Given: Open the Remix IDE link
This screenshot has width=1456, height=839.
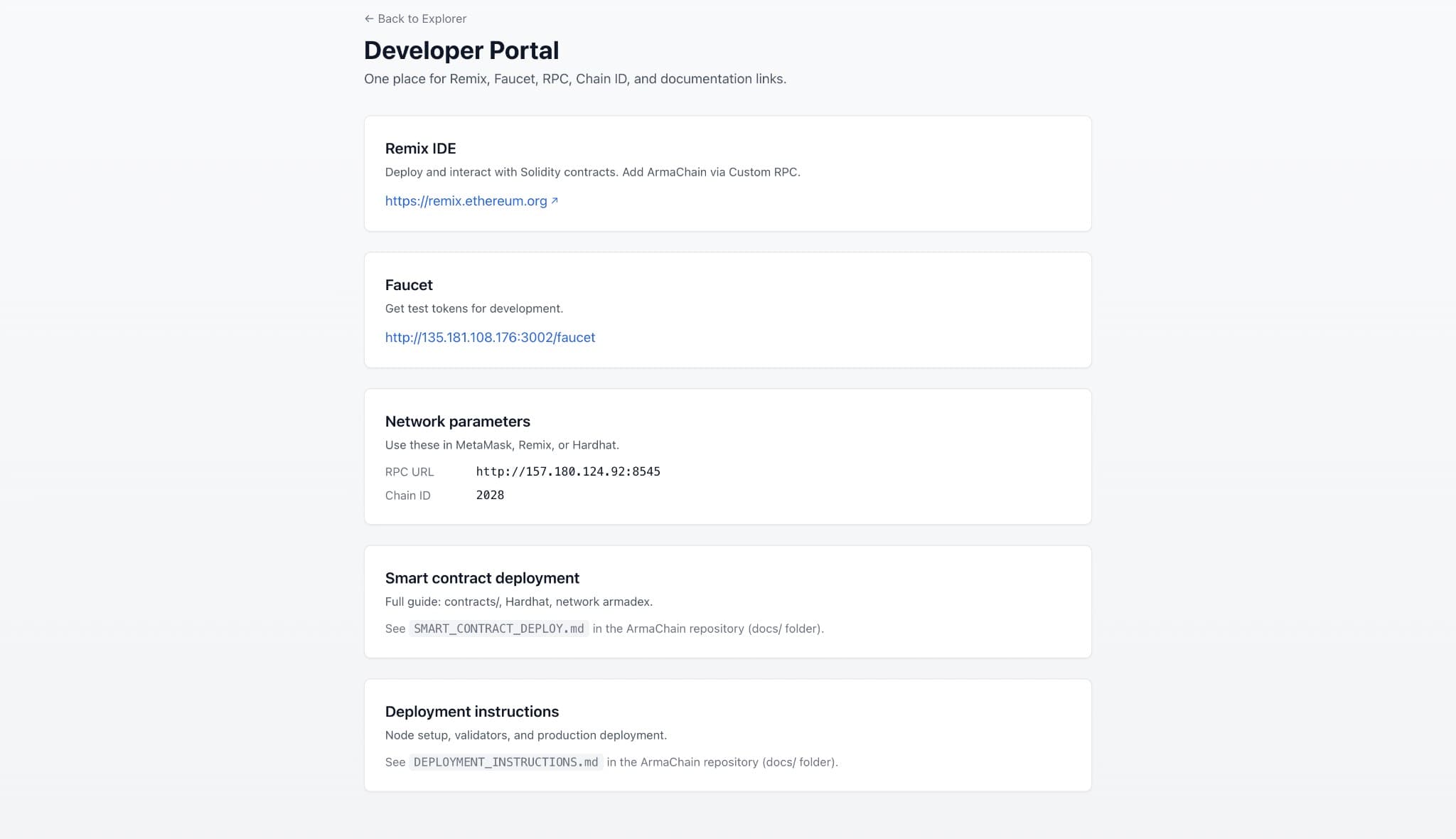Looking at the screenshot, I should click(464, 201).
